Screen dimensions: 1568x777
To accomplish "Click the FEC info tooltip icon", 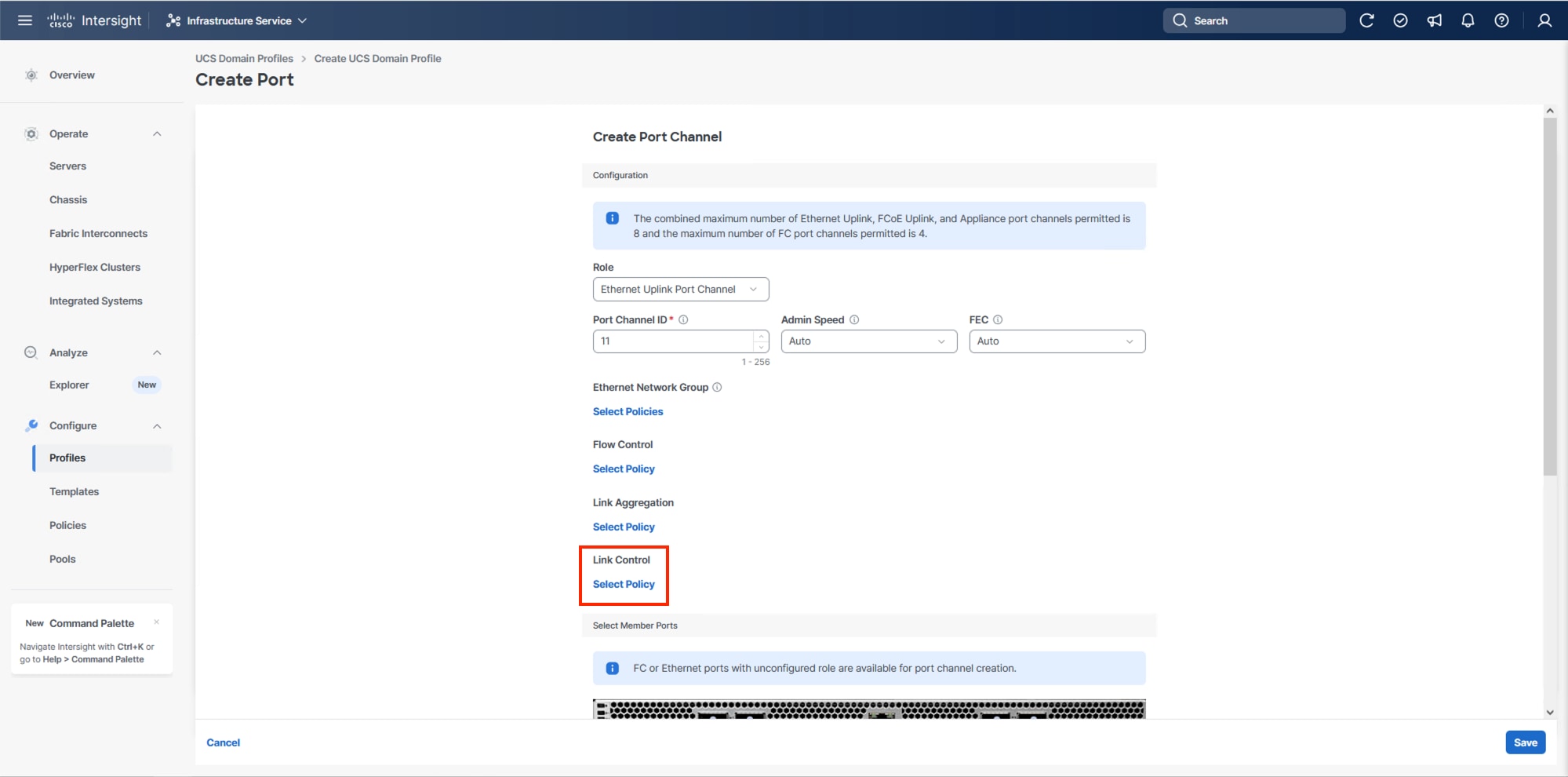I will click(997, 319).
